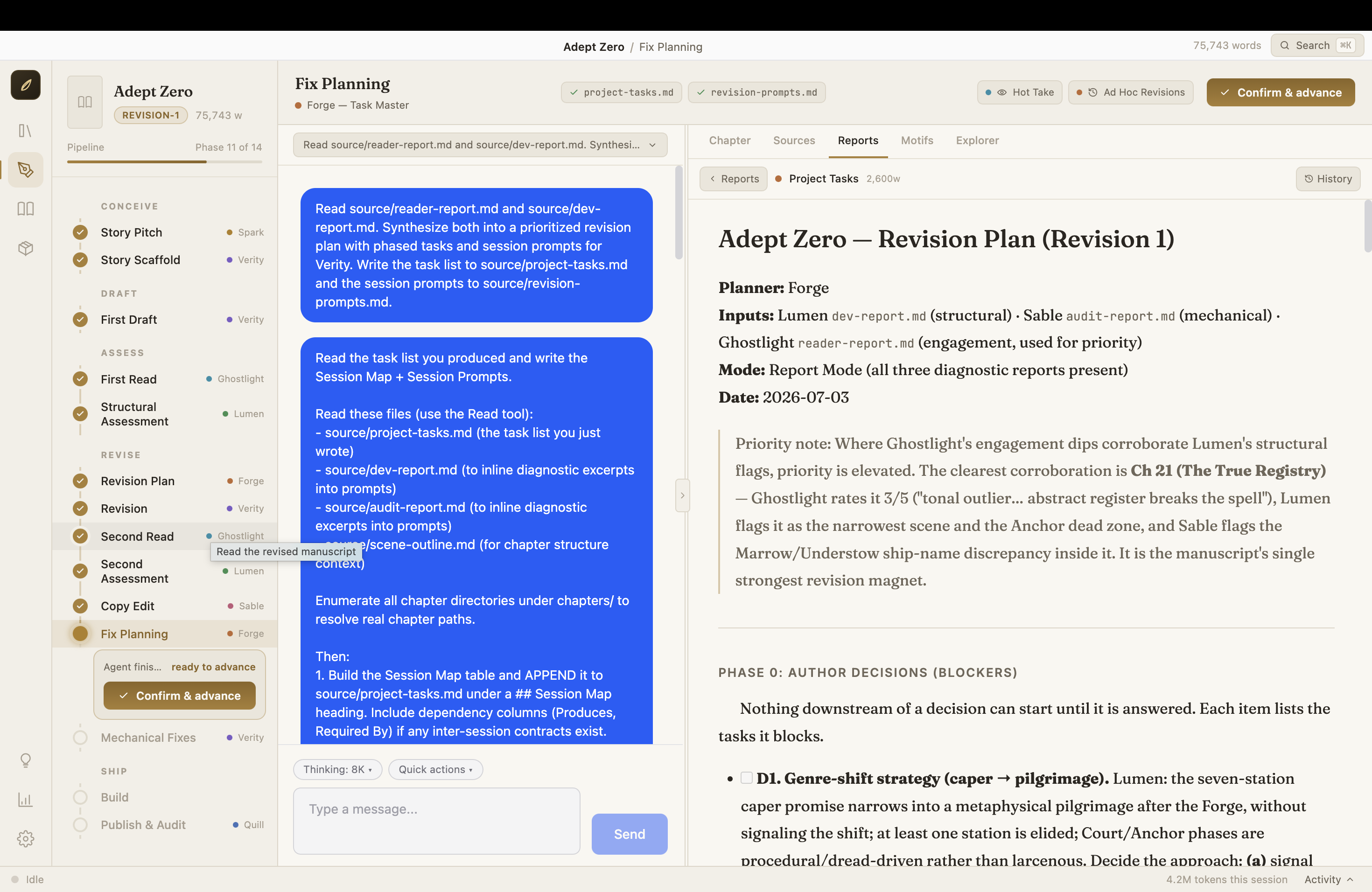Click the Build pending circle
Viewport: 1372px width, 892px height.
(80, 797)
